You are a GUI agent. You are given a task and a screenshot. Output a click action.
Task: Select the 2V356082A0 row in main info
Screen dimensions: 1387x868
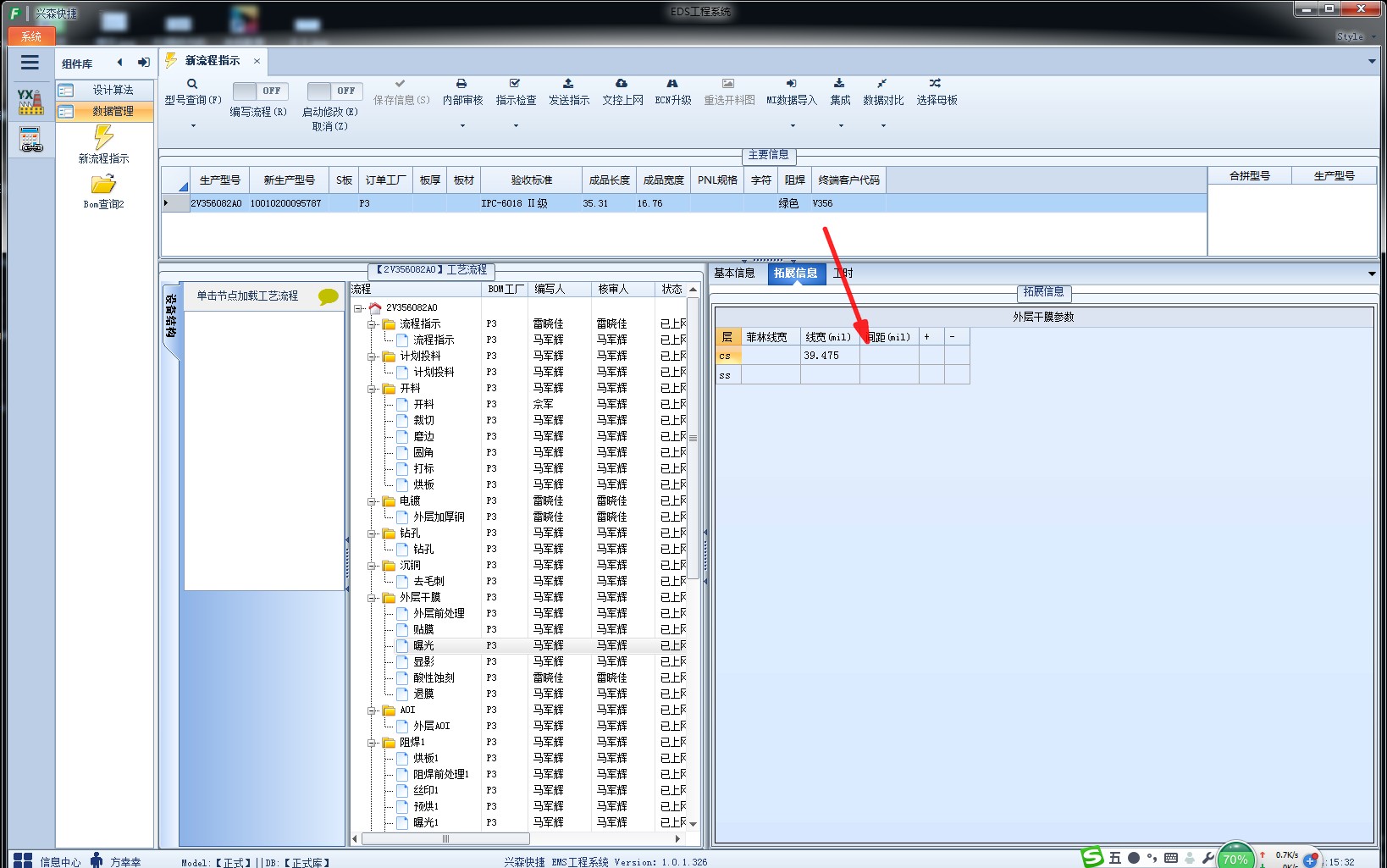684,203
